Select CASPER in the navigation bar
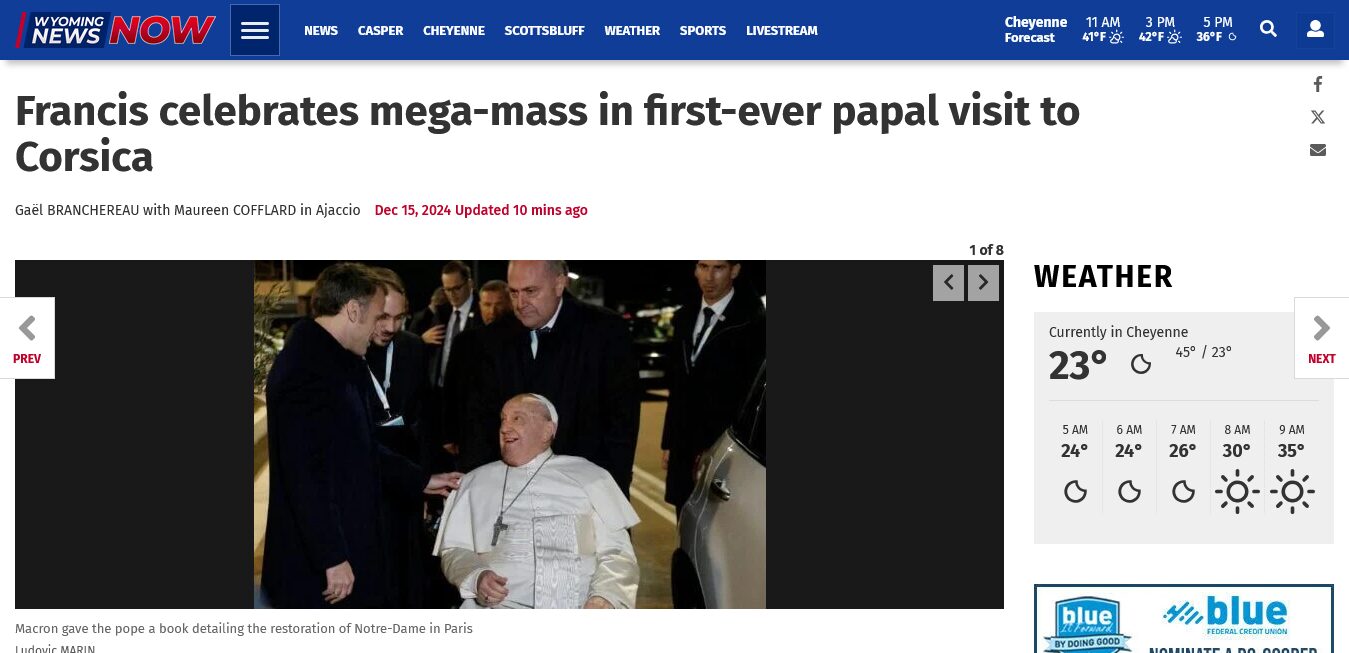1349x653 pixels. [x=380, y=31]
